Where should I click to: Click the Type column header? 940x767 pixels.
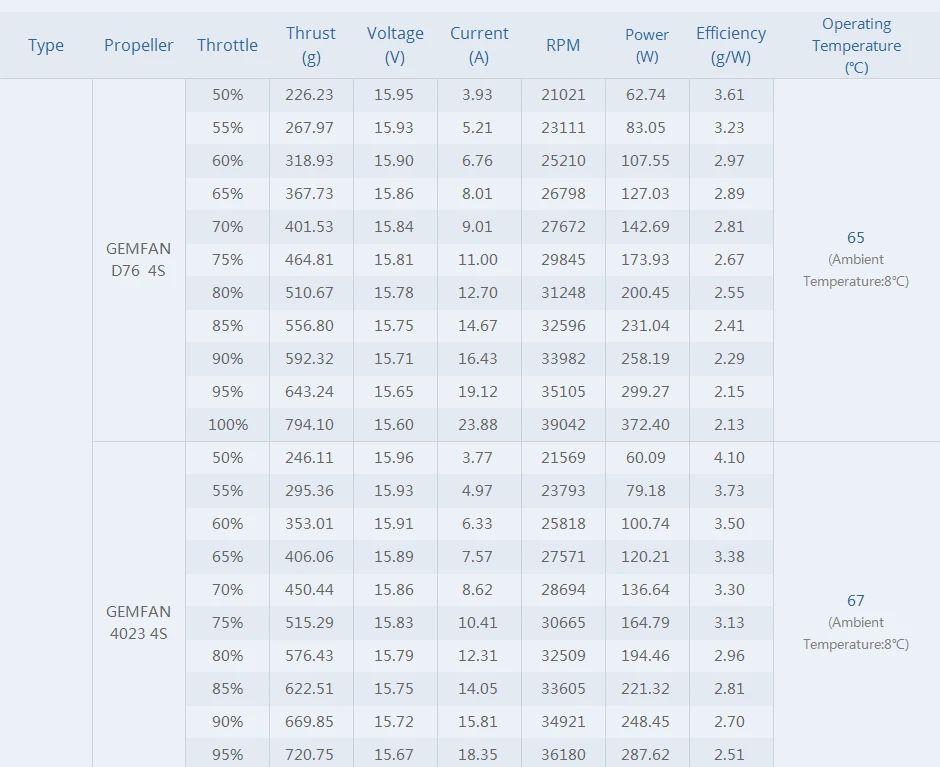coord(46,45)
